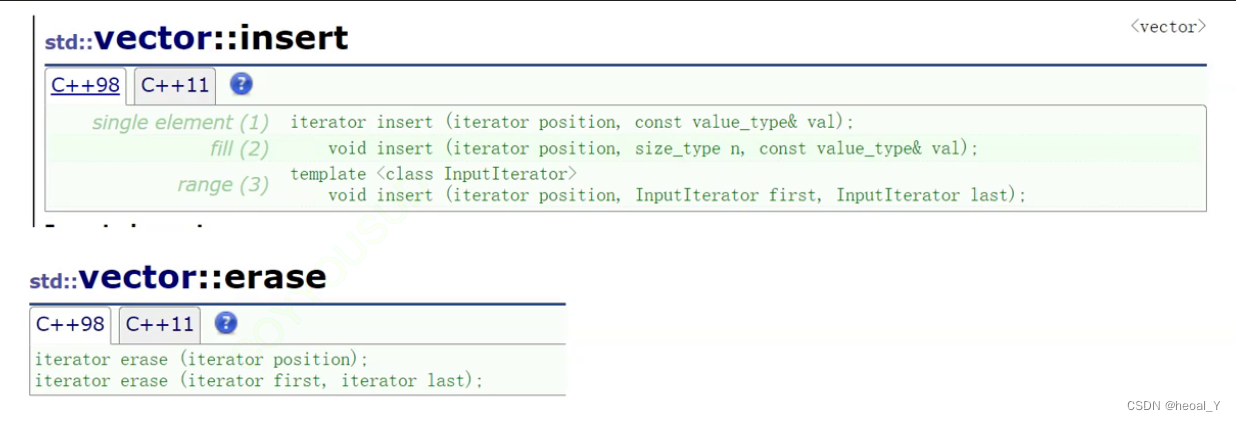Click the help question-mark icon beside erase tabs

[x=226, y=323]
